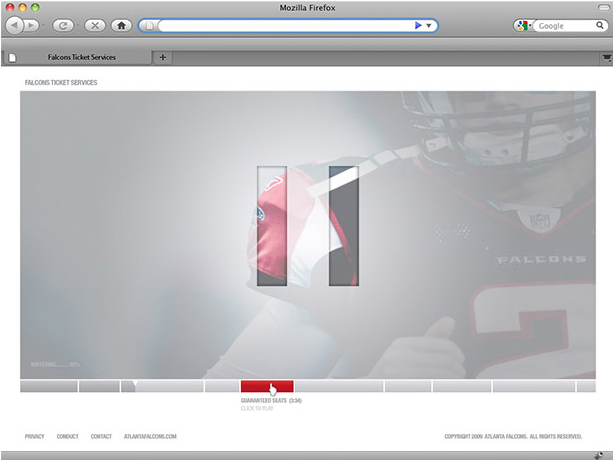Click the status bar icon at bottom right
This screenshot has width=613, height=460.
pyautogui.click(x=599, y=455)
